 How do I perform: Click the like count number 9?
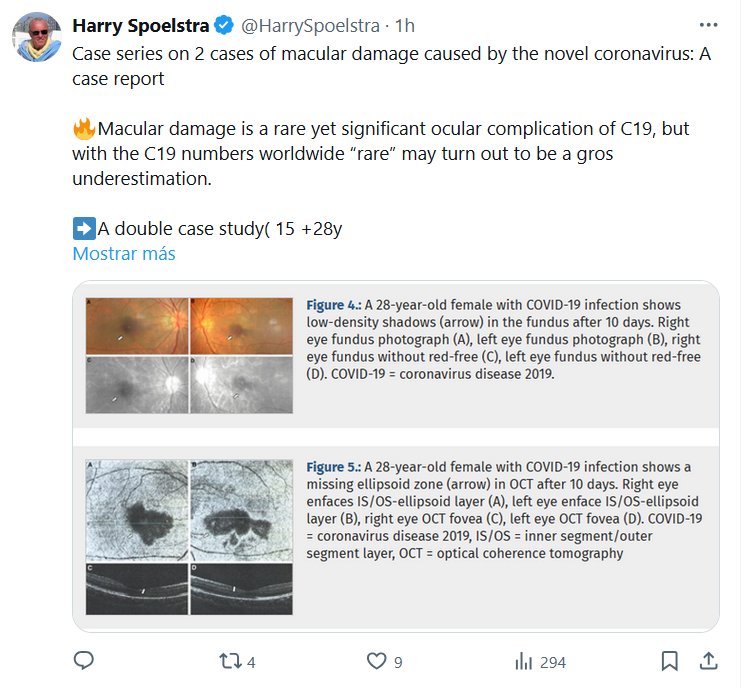pos(398,662)
